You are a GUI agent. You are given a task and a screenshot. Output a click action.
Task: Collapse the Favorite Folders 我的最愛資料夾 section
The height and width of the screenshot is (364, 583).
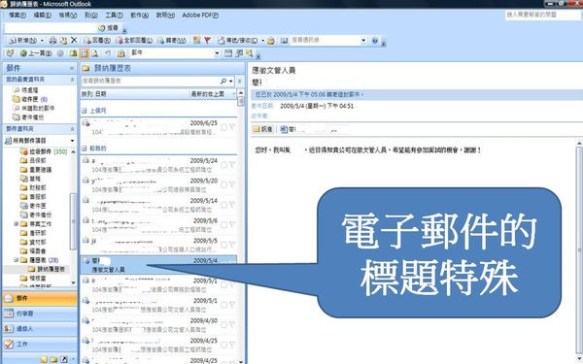72,80
